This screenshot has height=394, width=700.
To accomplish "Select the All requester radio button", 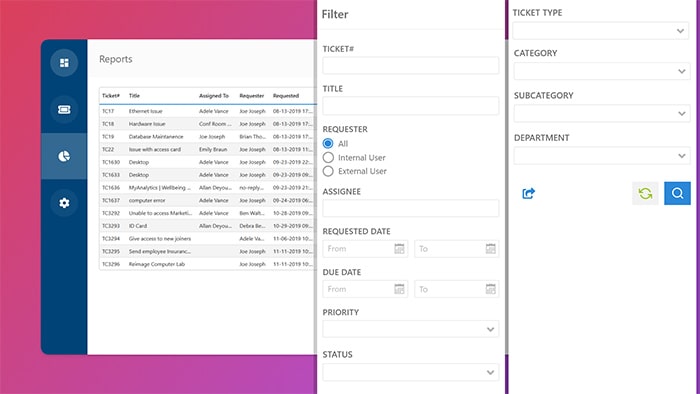I will pyautogui.click(x=328, y=143).
